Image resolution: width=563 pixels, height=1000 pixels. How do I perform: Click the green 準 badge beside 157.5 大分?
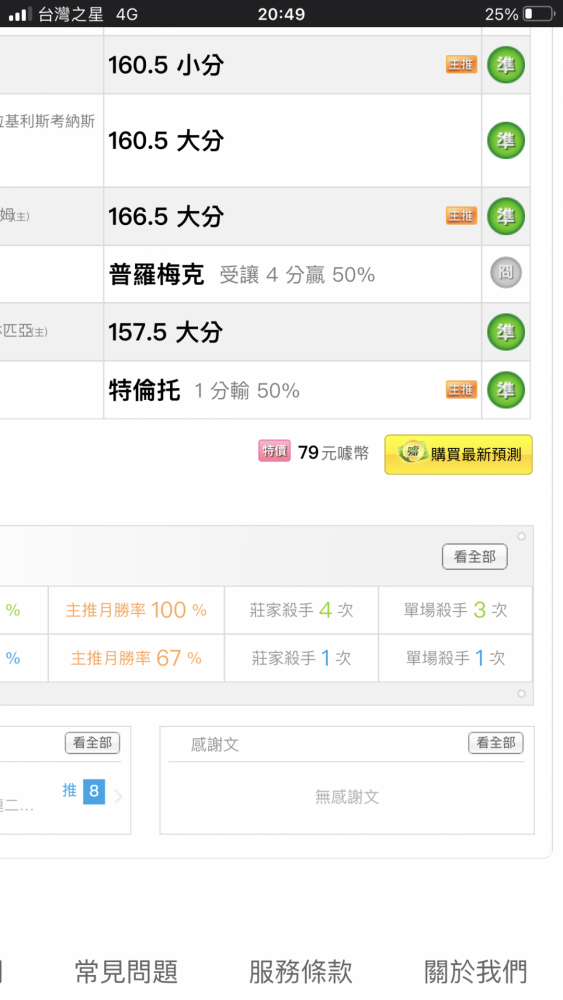click(506, 332)
